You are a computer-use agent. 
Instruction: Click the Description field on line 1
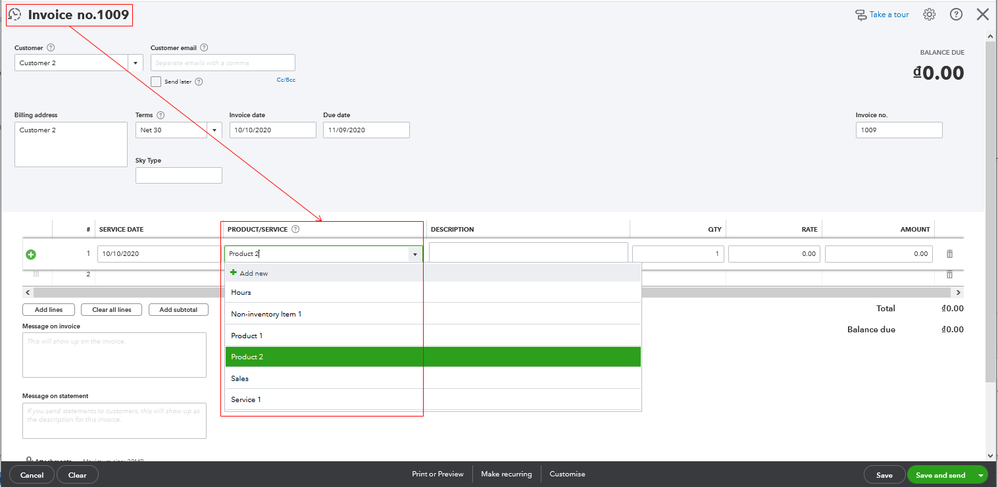pos(528,252)
